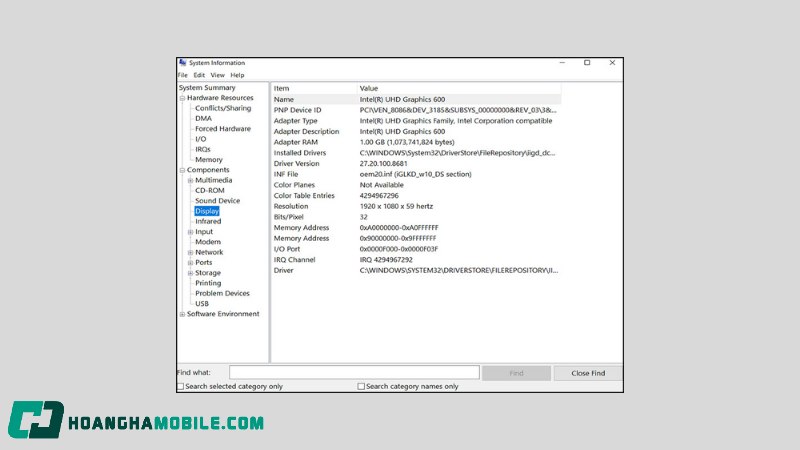This screenshot has width=800, height=450.
Task: Expand the Input node
Action: click(190, 232)
